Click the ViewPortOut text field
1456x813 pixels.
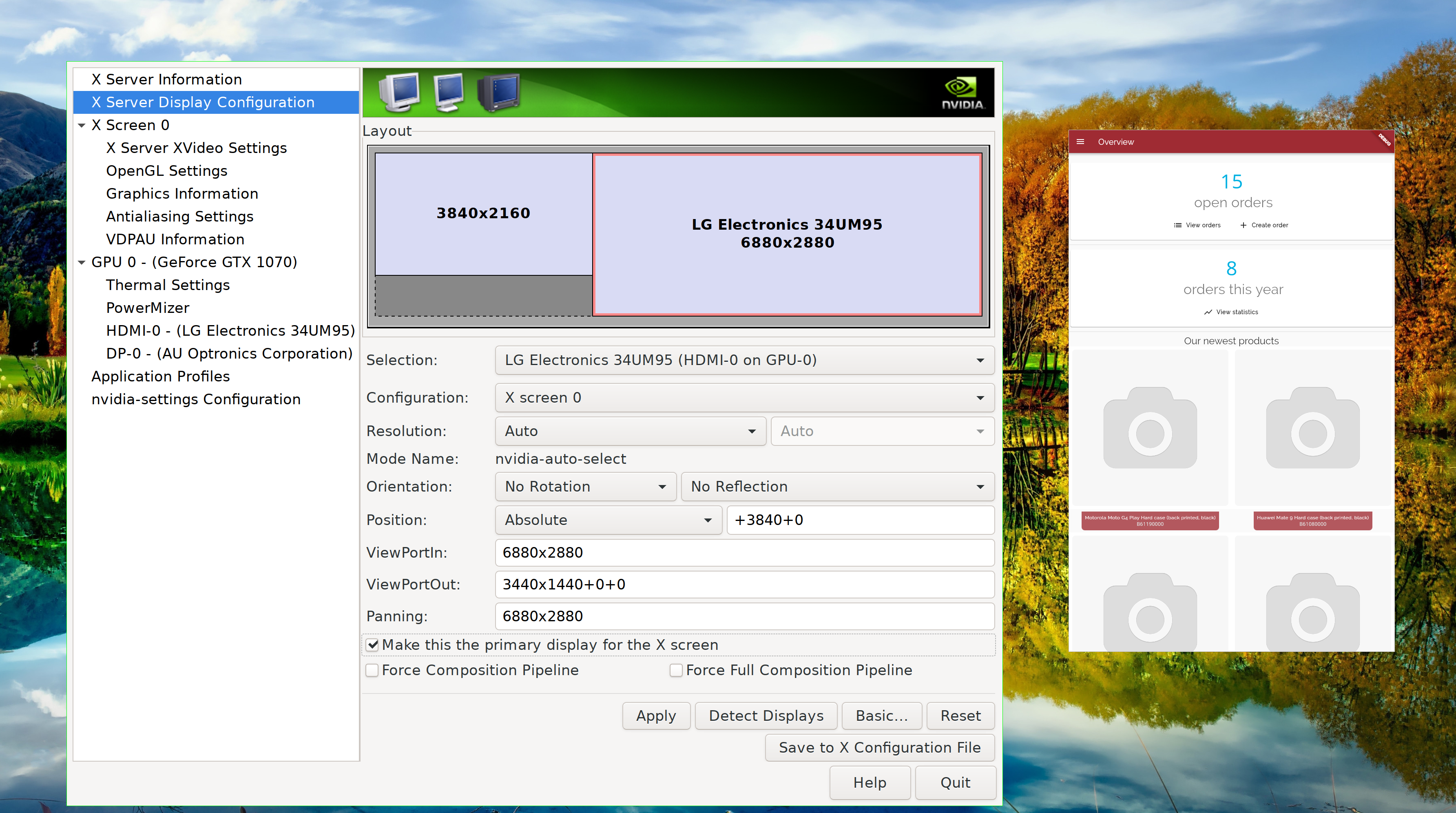pyautogui.click(x=744, y=585)
